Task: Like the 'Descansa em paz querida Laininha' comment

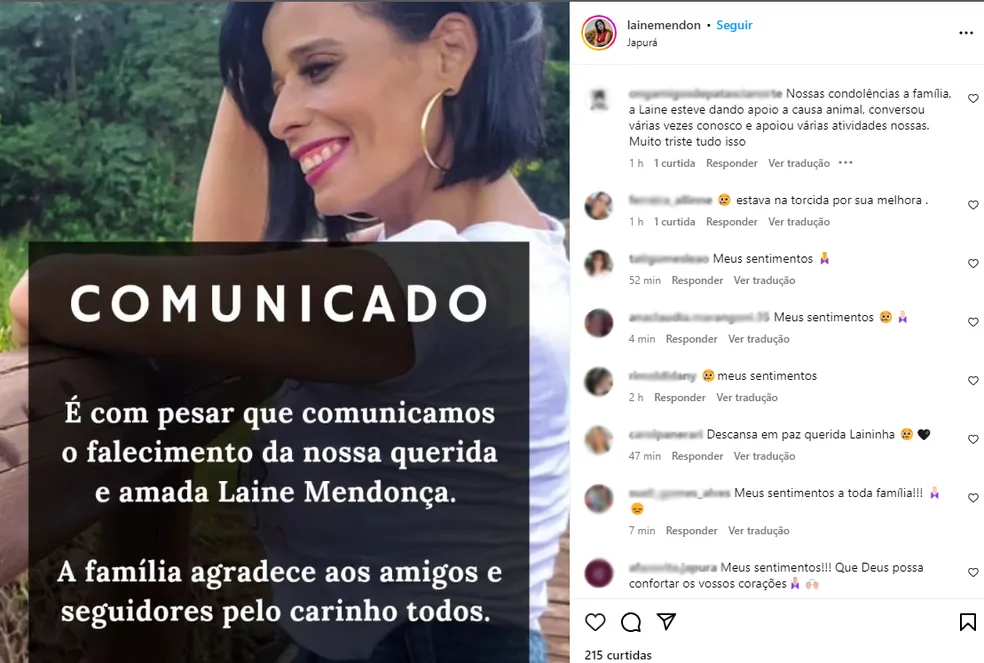Action: [x=973, y=439]
